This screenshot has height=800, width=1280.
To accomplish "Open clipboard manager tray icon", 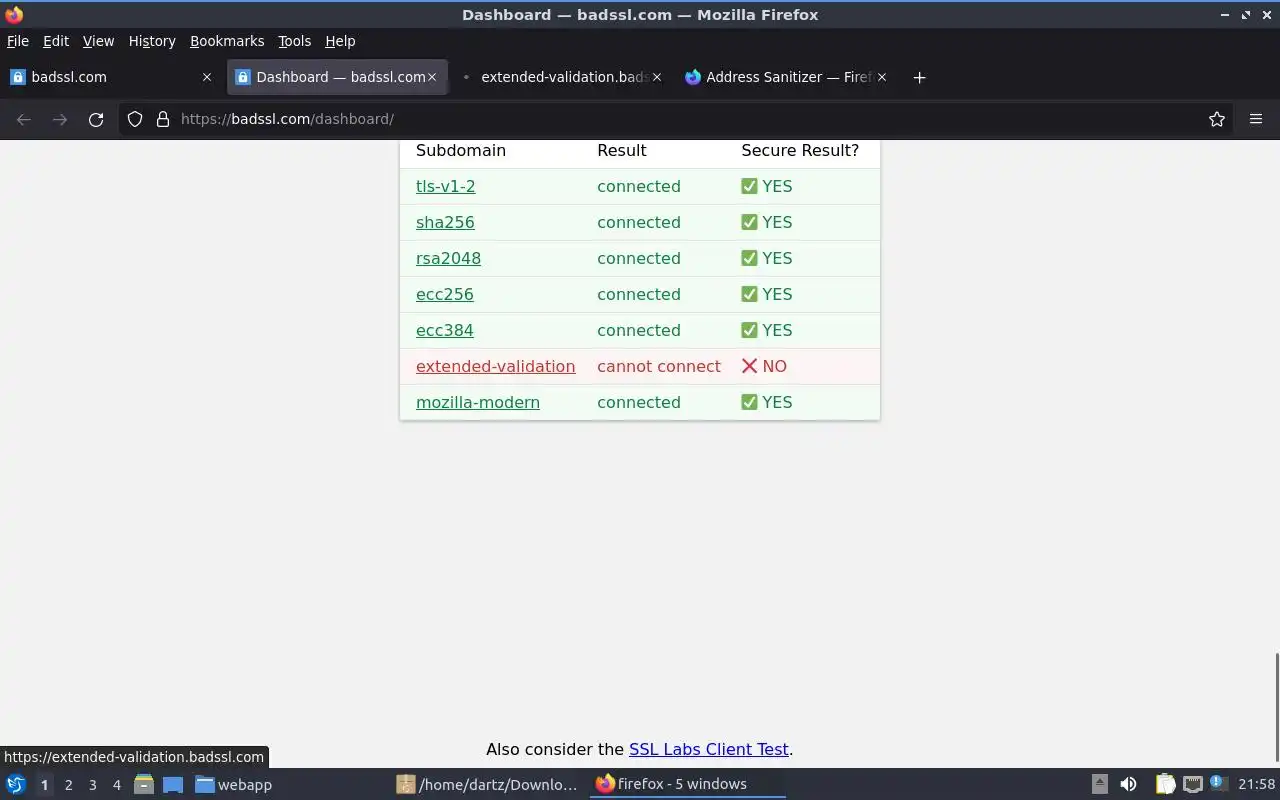I will [1165, 784].
